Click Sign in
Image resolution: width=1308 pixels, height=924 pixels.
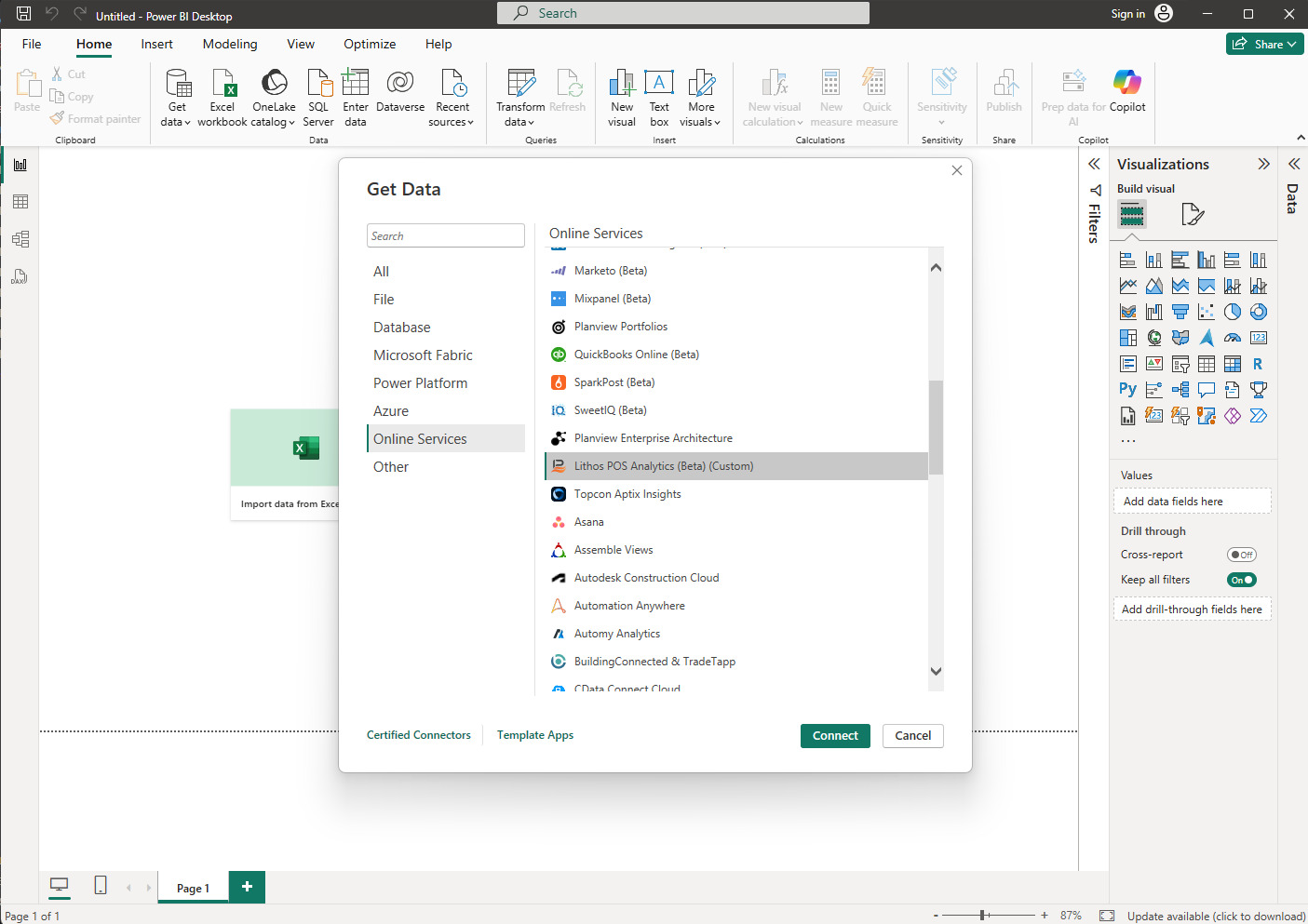[x=1127, y=14]
